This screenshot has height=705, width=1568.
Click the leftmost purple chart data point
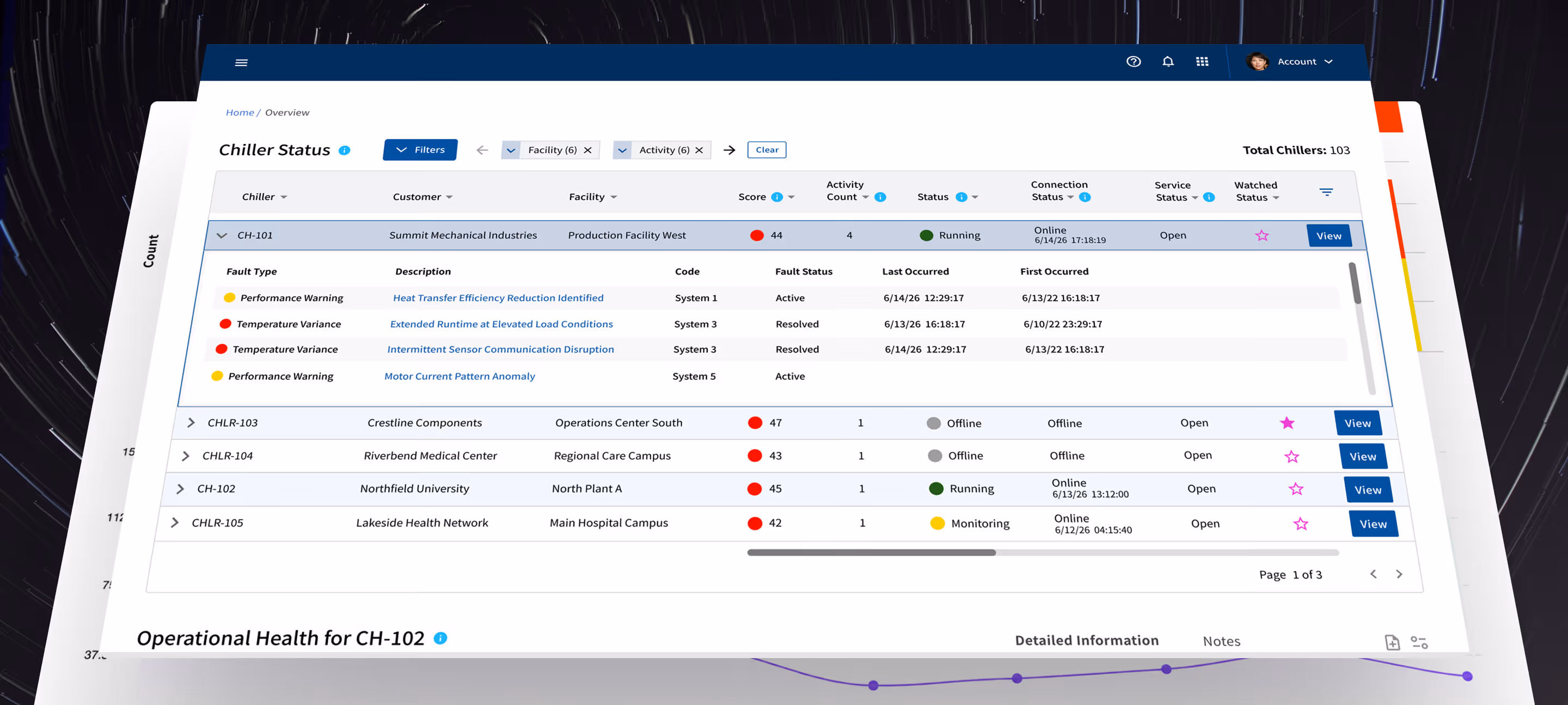(873, 685)
